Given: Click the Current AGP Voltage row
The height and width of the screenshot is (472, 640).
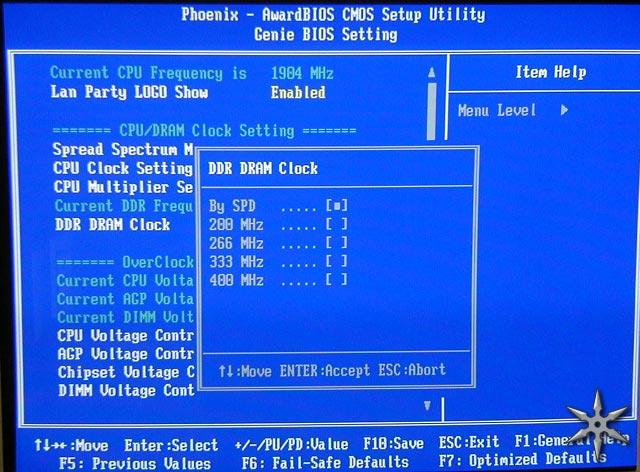Looking at the screenshot, I should point(125,299).
